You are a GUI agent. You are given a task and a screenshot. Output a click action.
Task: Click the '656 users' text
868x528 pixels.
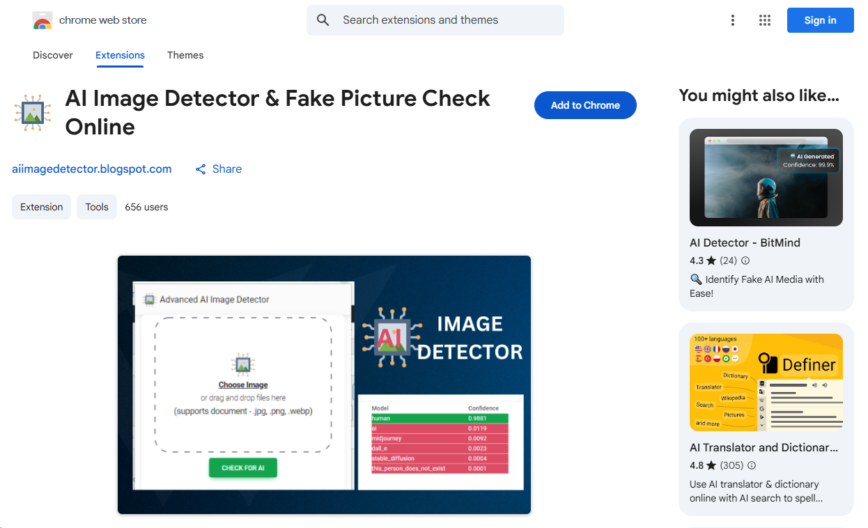(146, 207)
